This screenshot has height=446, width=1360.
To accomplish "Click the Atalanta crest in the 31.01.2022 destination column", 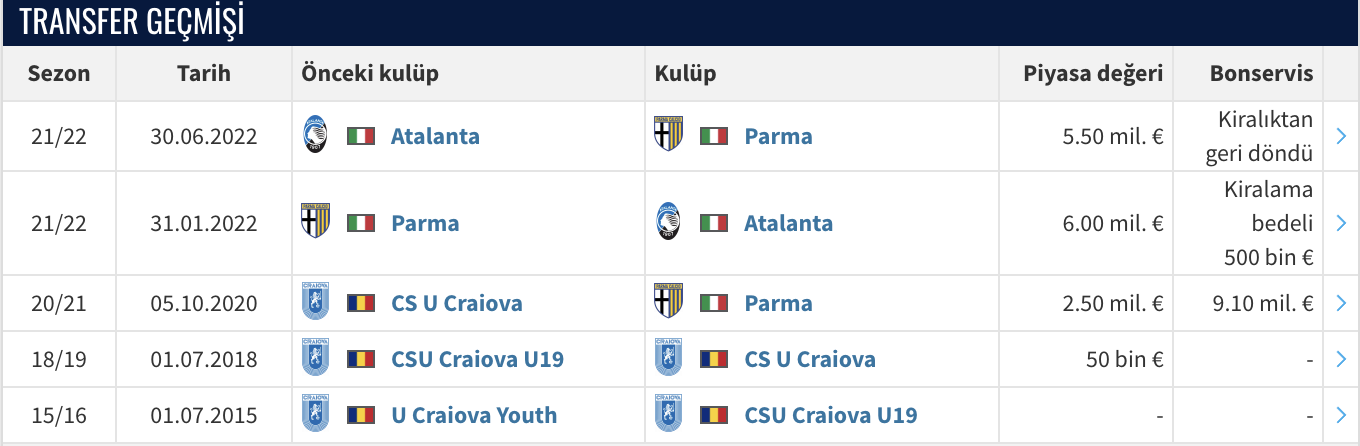I will [668, 222].
